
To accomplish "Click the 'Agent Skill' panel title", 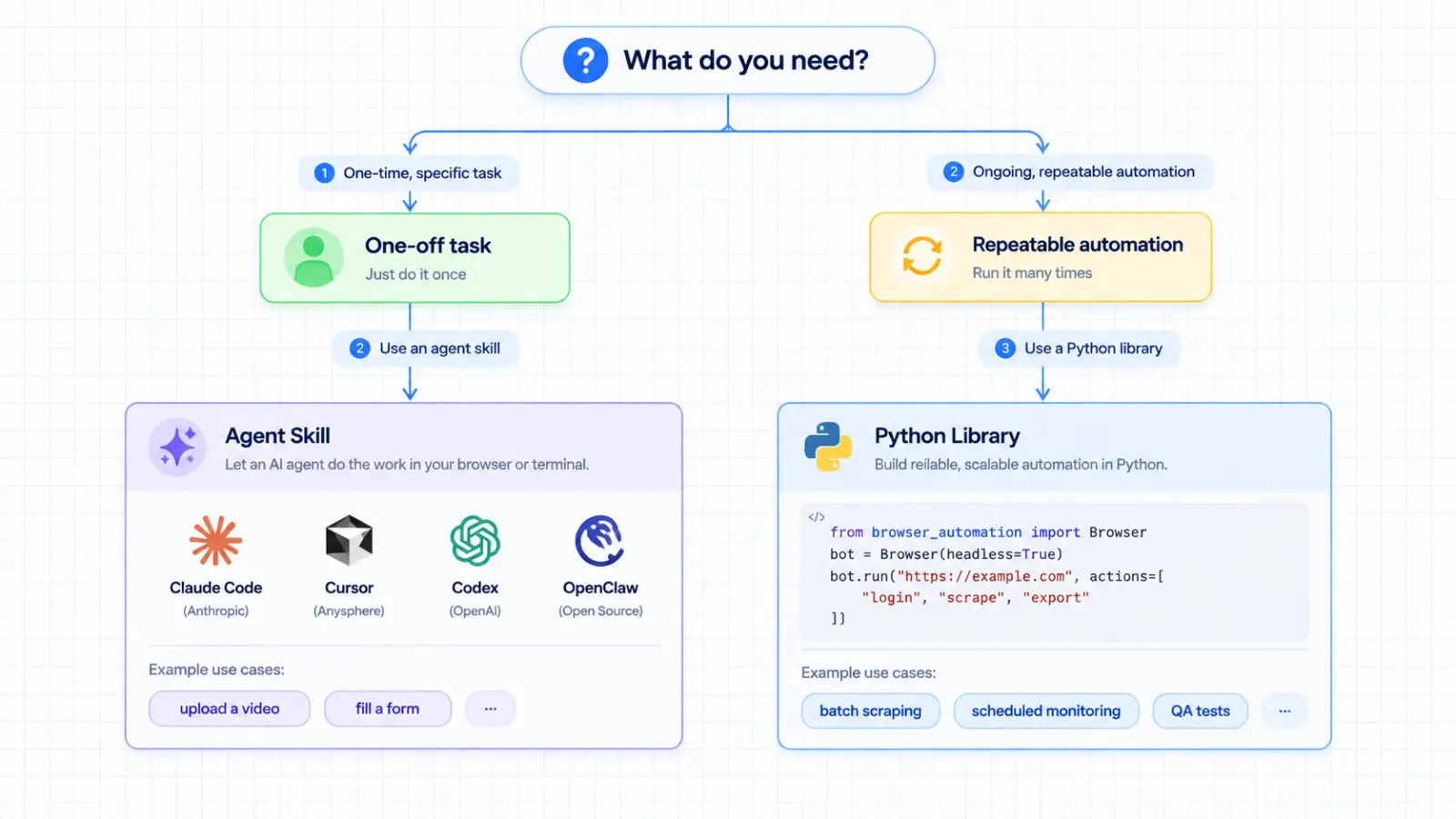I will [x=278, y=436].
